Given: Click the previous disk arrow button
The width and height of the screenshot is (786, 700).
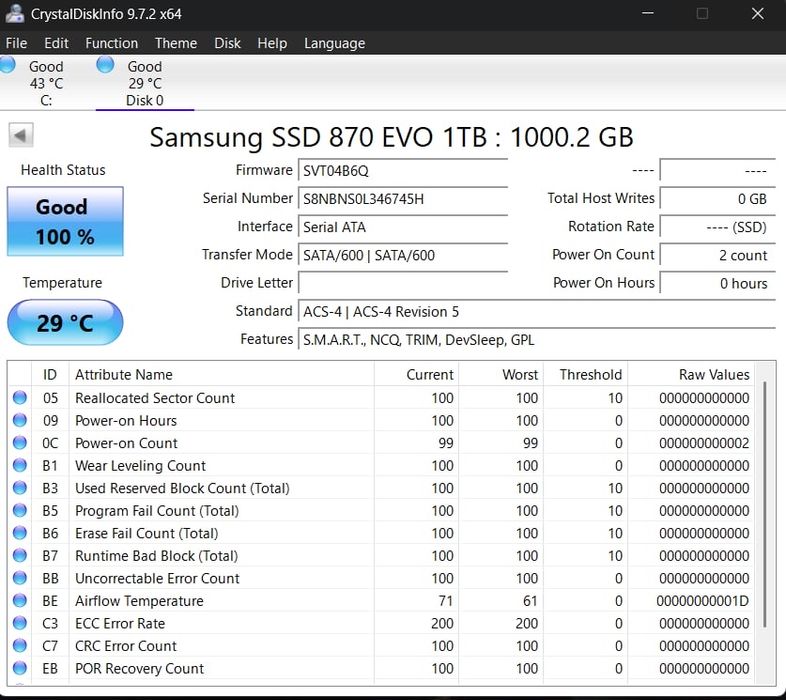Looking at the screenshot, I should click(21, 135).
